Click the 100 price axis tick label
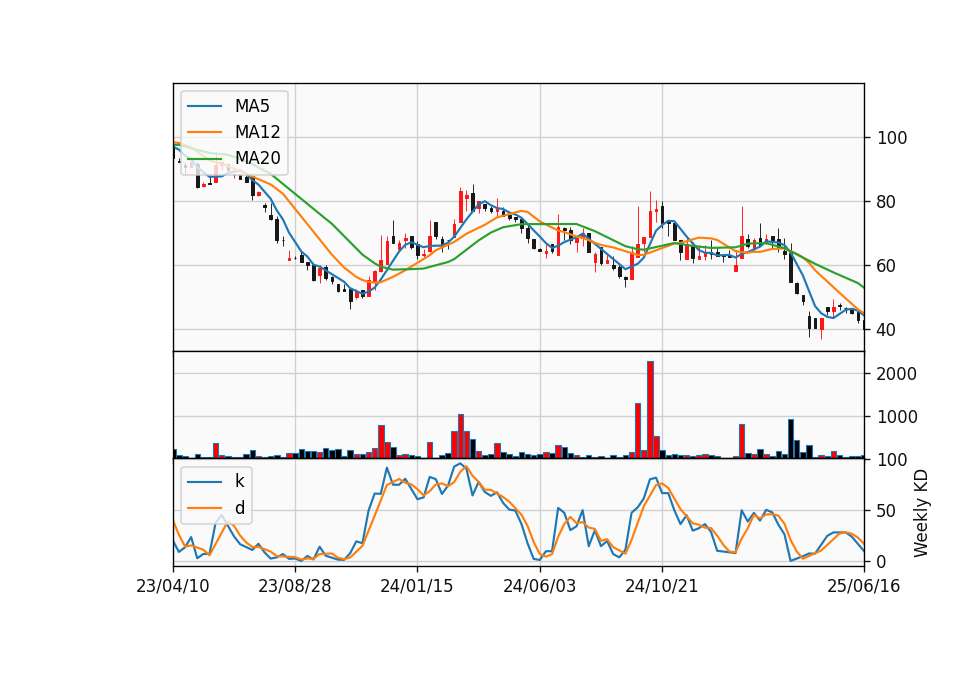The width and height of the screenshot is (960, 690). coord(892,138)
